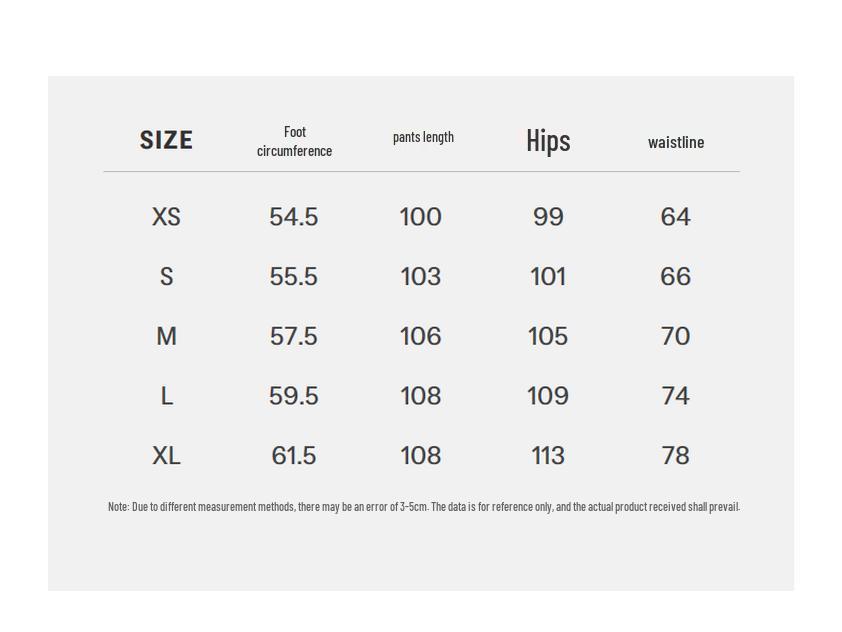Select the Foot circumference column header
842x632 pixels.
(294, 141)
